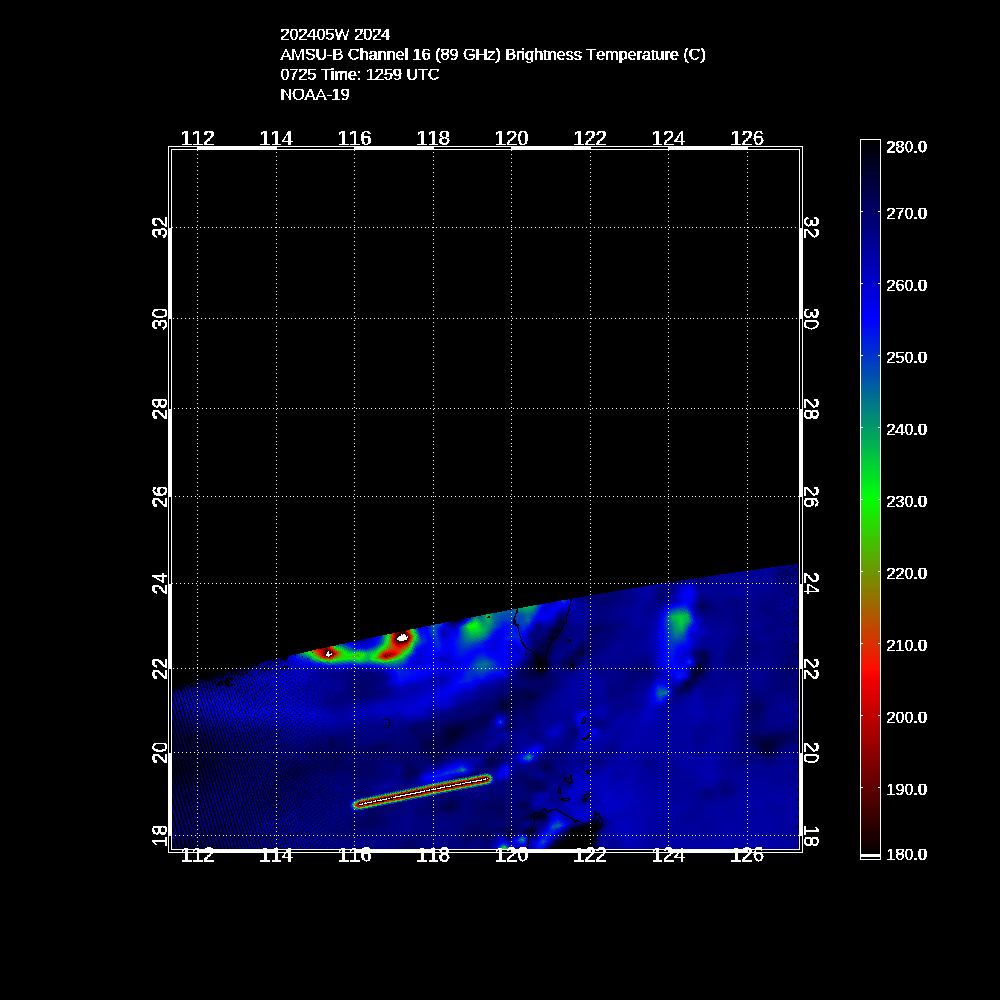The image size is (1000, 1000).
Task: Click the blue band of the colorbar
Action: click(870, 300)
